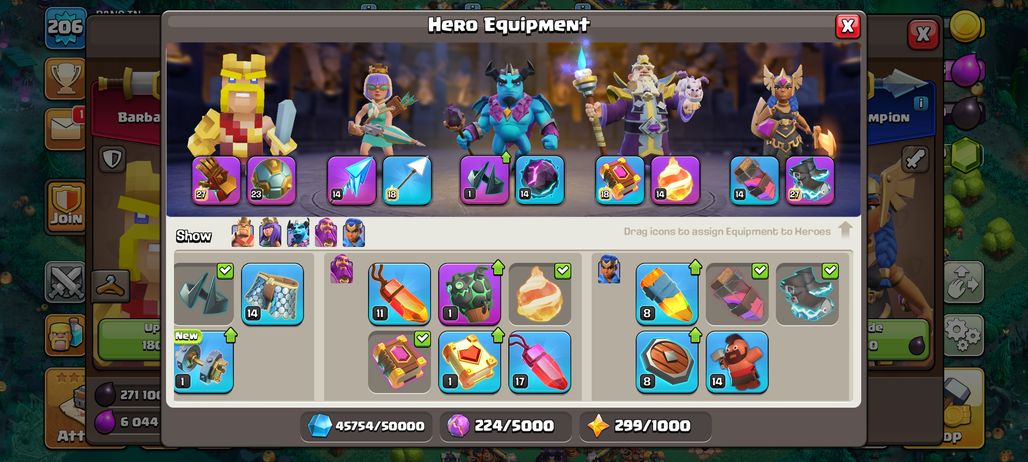Tap Grand Warden's equipped Eternal Tome slot
1028x462 pixels.
tap(620, 180)
